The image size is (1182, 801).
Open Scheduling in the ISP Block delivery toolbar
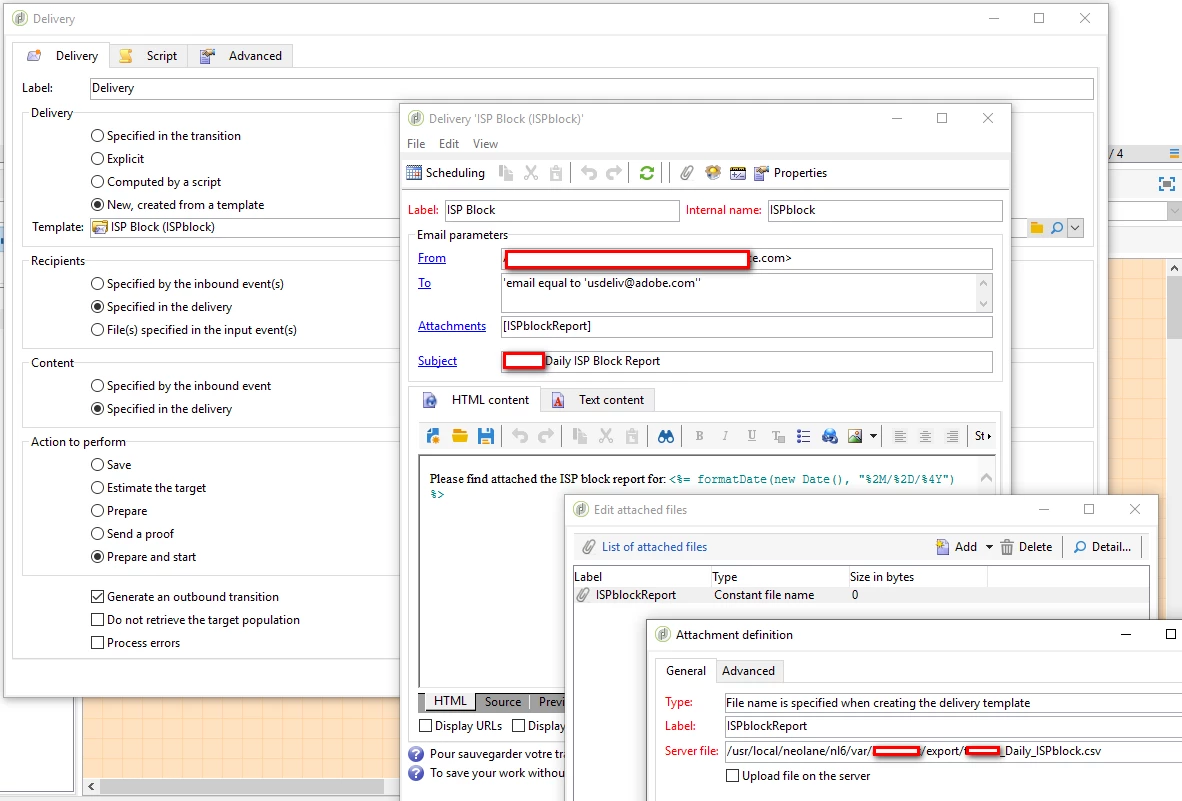coord(446,173)
